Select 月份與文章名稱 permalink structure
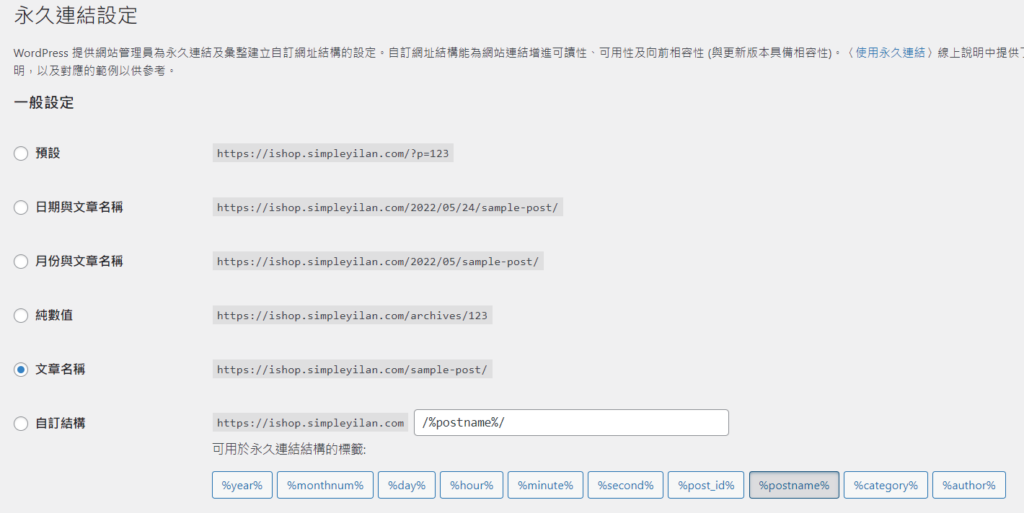This screenshot has width=1024, height=513. (21, 261)
